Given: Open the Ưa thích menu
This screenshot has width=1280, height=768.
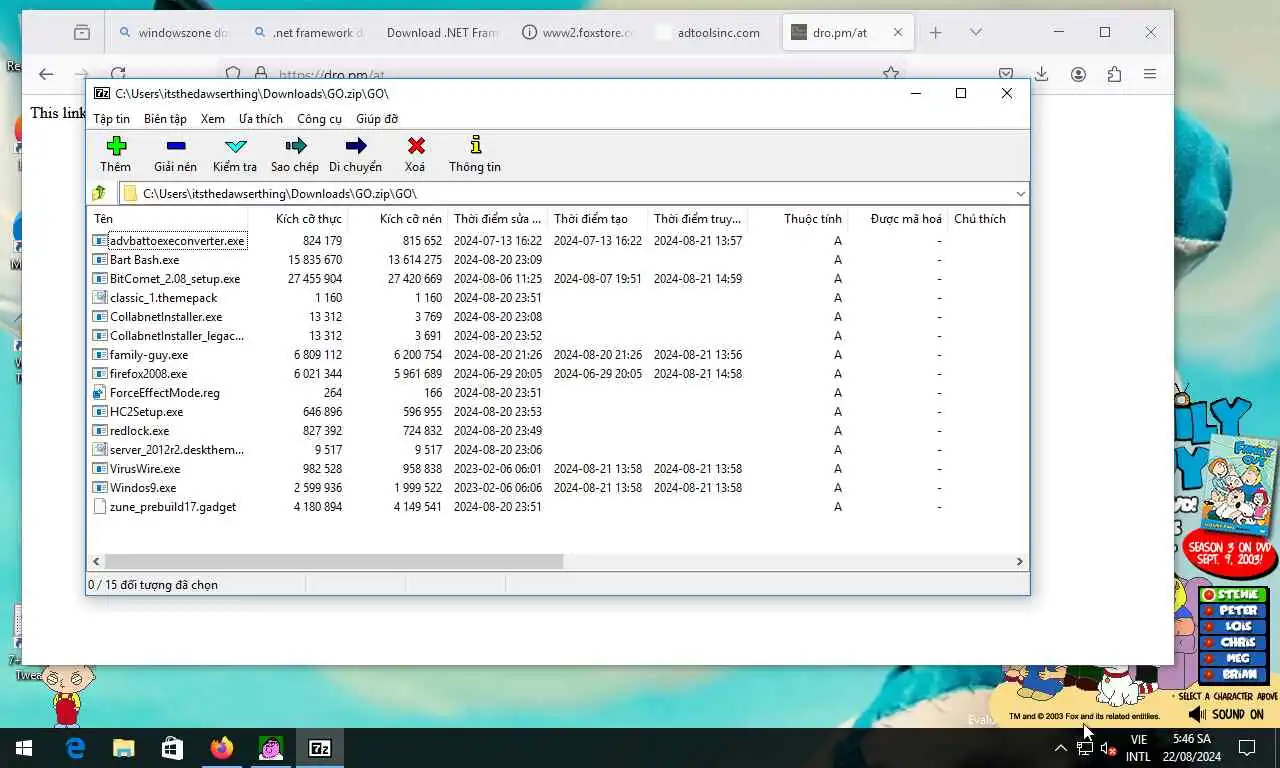Looking at the screenshot, I should [x=261, y=119].
